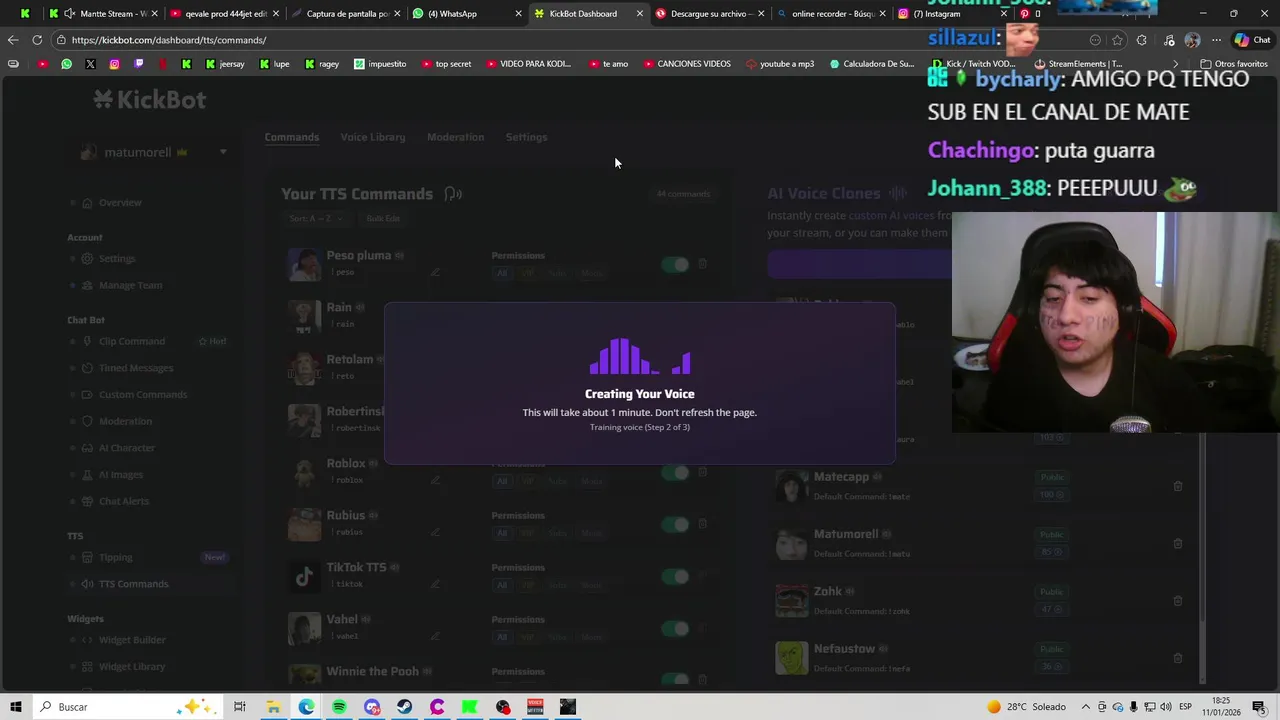Open the CANCIONES VIDEOS bookmark
1280x720 pixels.
coord(686,64)
